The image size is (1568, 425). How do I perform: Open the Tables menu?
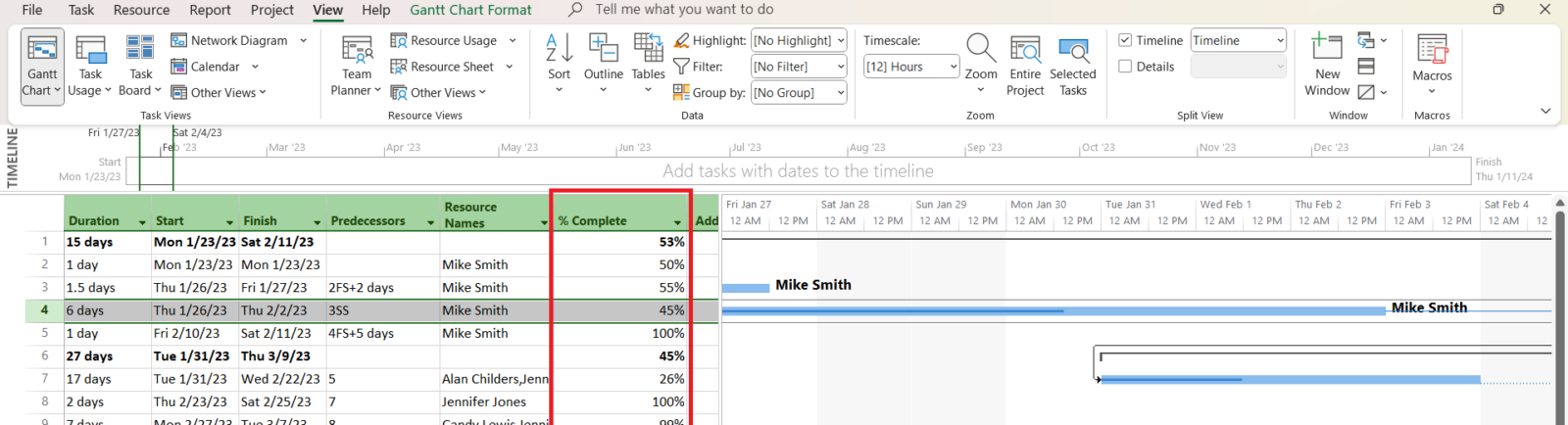point(648,64)
